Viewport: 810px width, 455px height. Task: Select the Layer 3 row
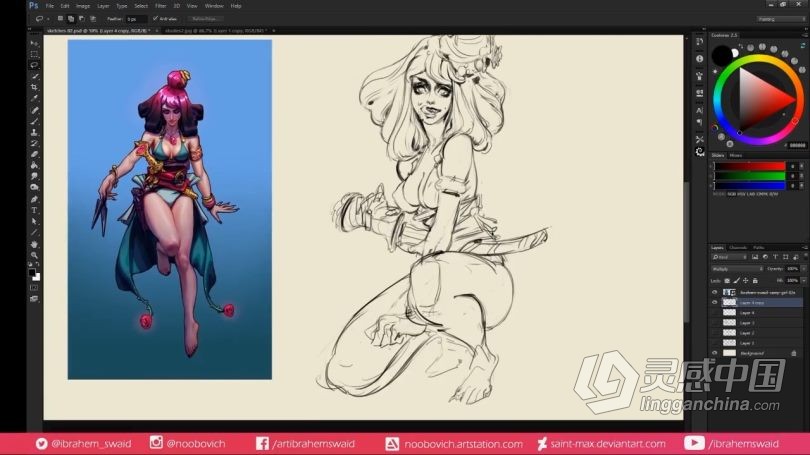(757, 323)
